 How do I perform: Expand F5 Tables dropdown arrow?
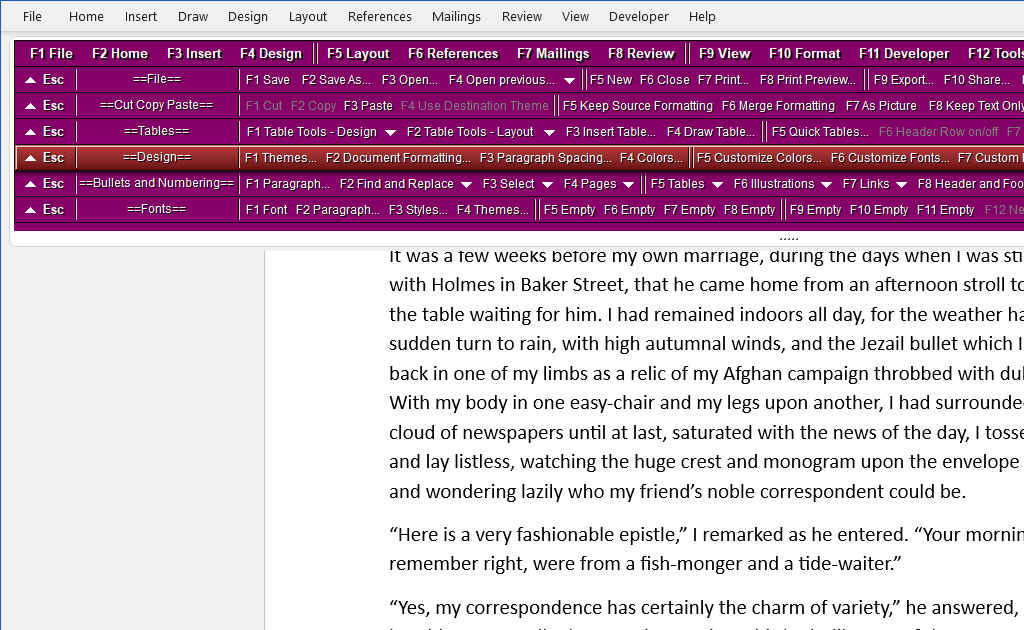tap(717, 185)
